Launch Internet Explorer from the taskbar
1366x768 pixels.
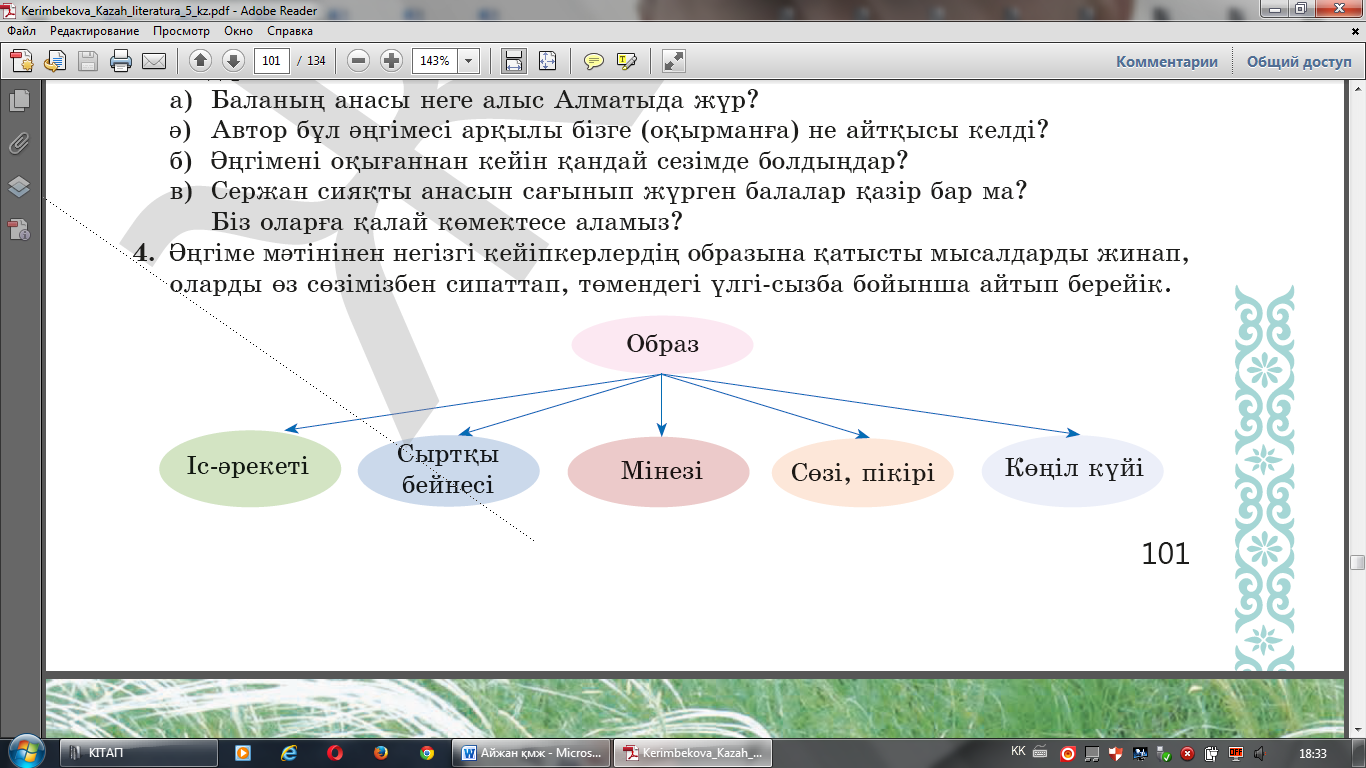tap(290, 752)
